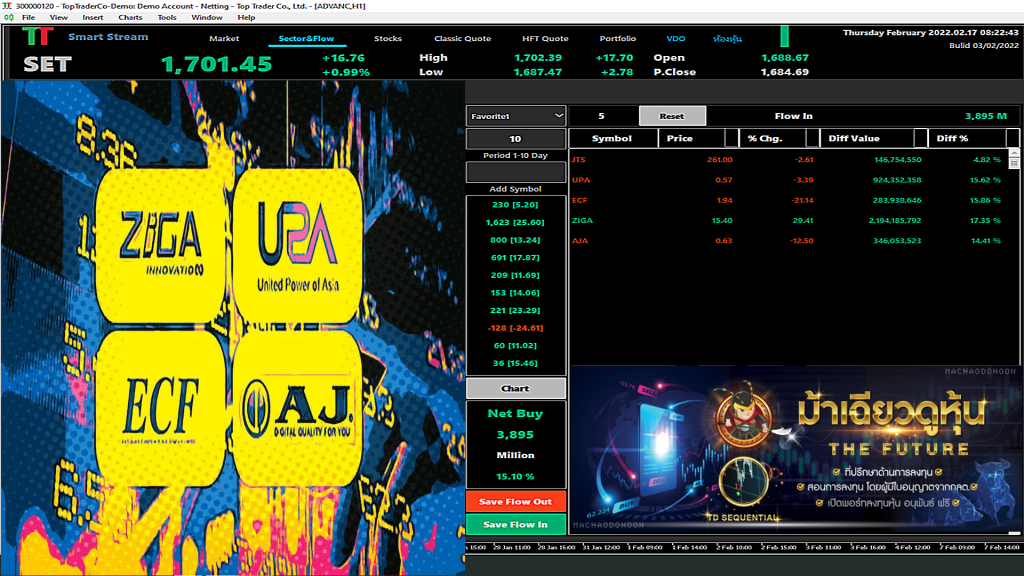Select flow entry 60 [11.02]

[515, 345]
